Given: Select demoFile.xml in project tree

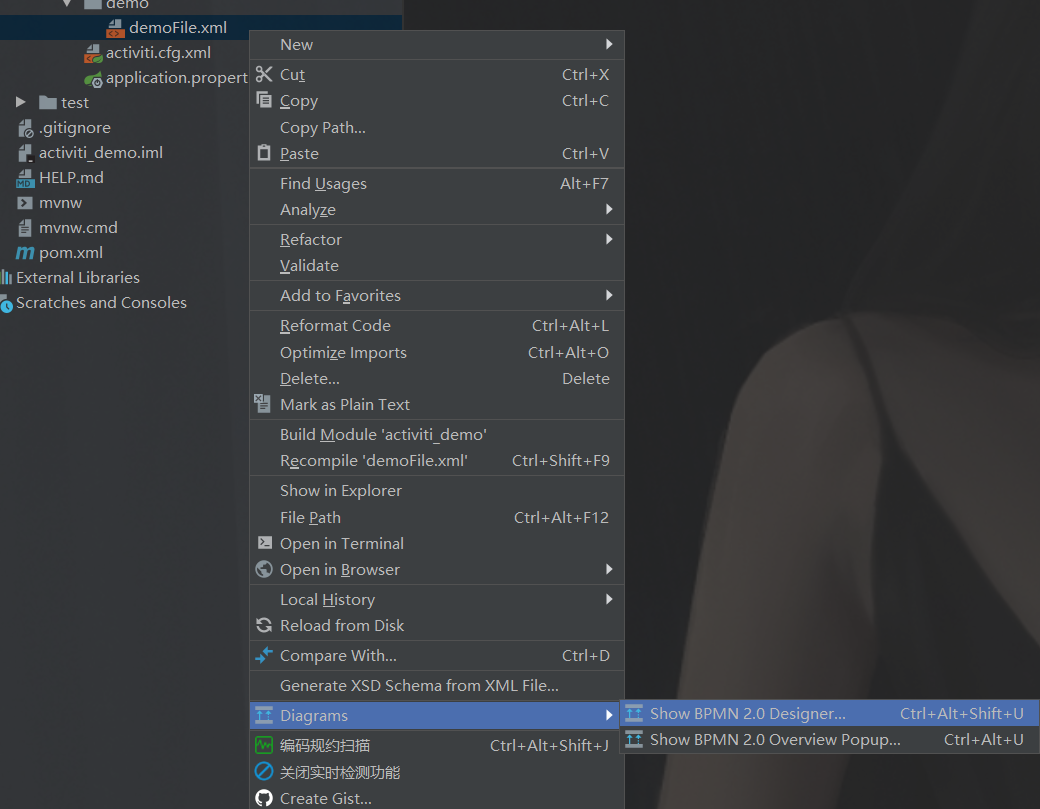Looking at the screenshot, I should point(178,28).
